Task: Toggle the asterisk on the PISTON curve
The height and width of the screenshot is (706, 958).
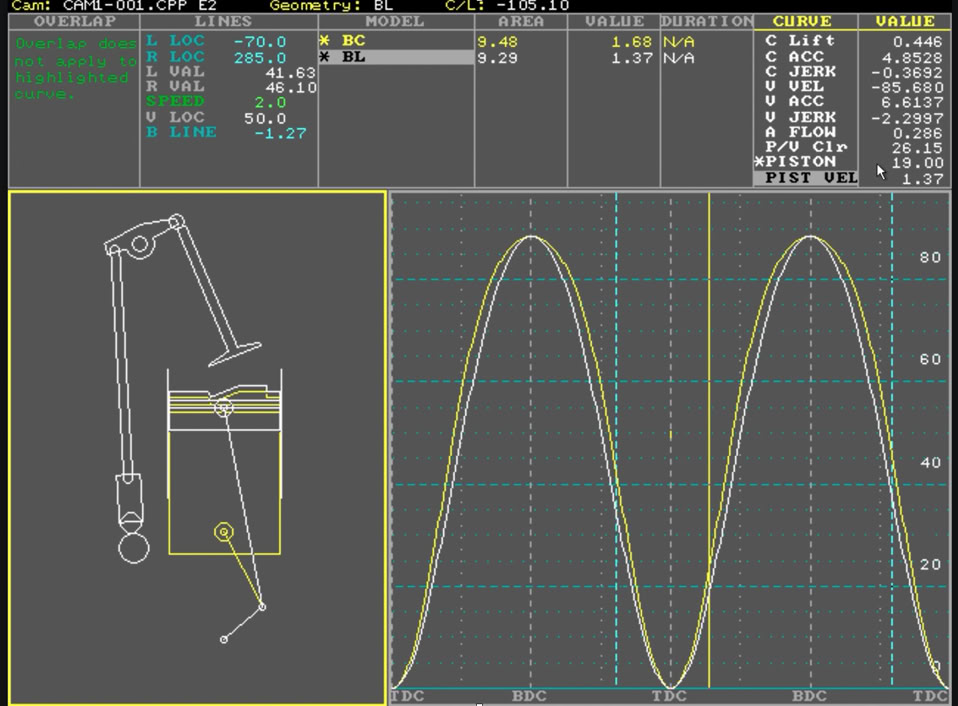Action: click(760, 162)
